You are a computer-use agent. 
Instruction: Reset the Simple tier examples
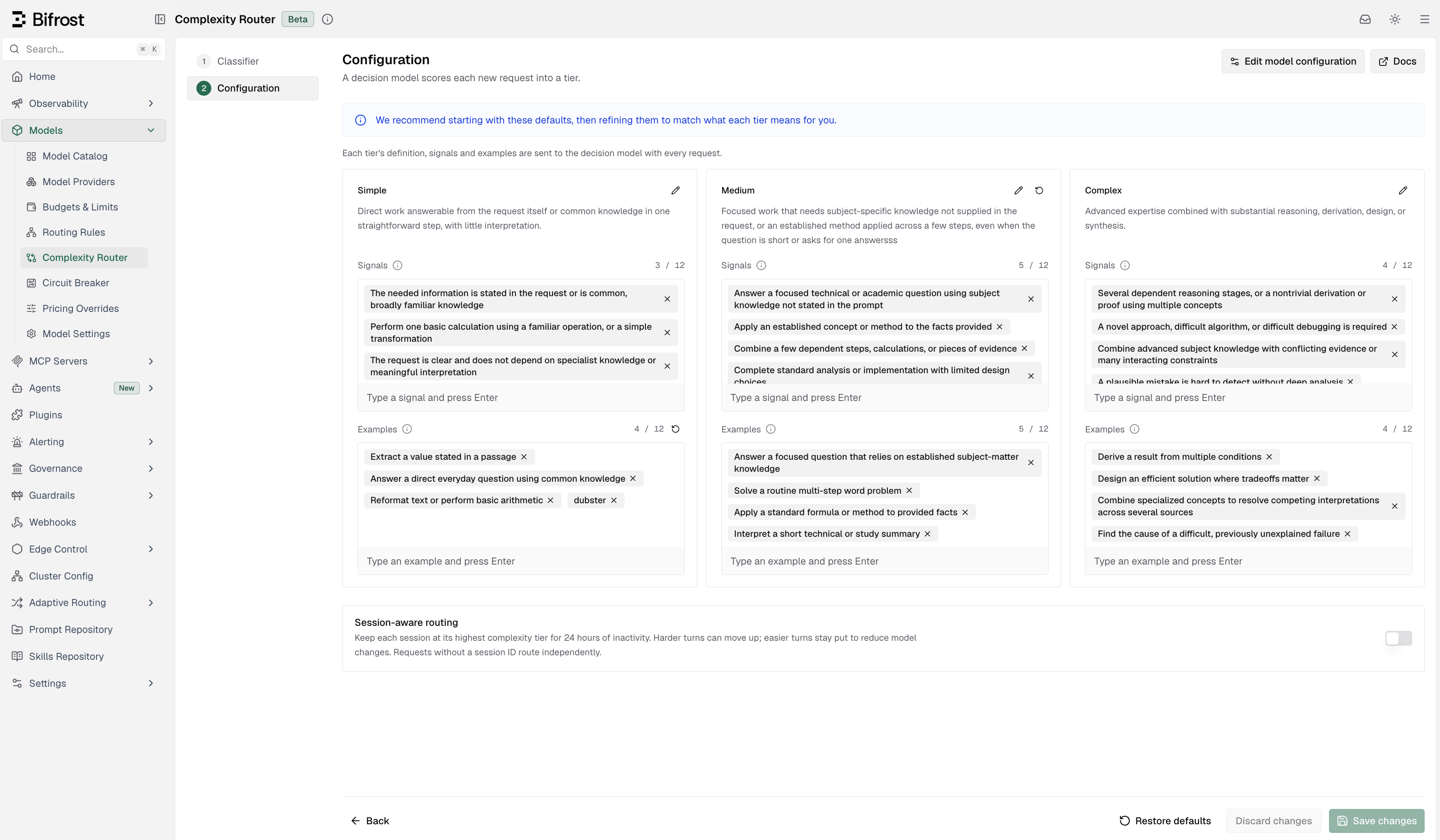675,429
